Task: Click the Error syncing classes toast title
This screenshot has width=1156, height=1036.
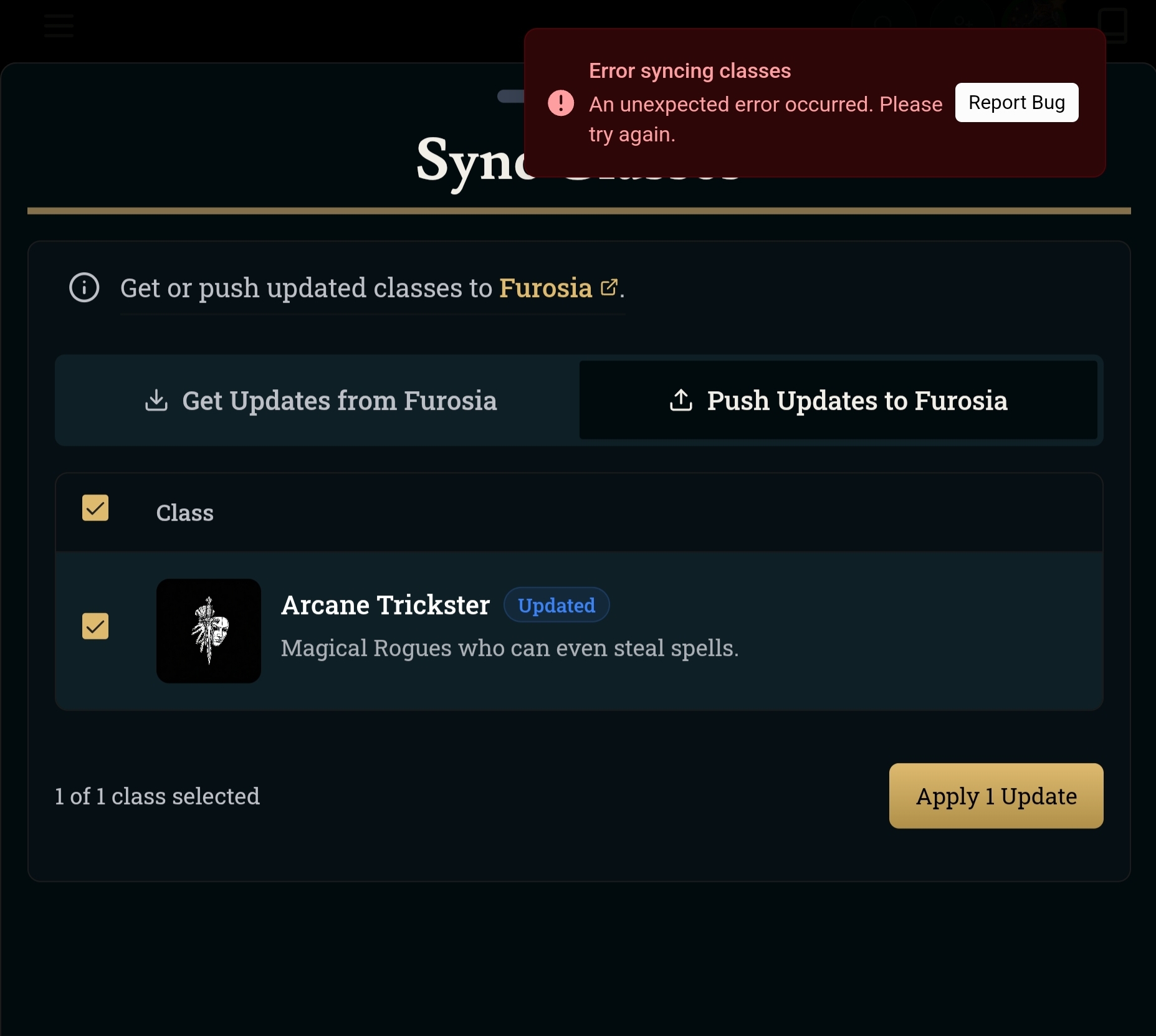Action: (x=690, y=71)
